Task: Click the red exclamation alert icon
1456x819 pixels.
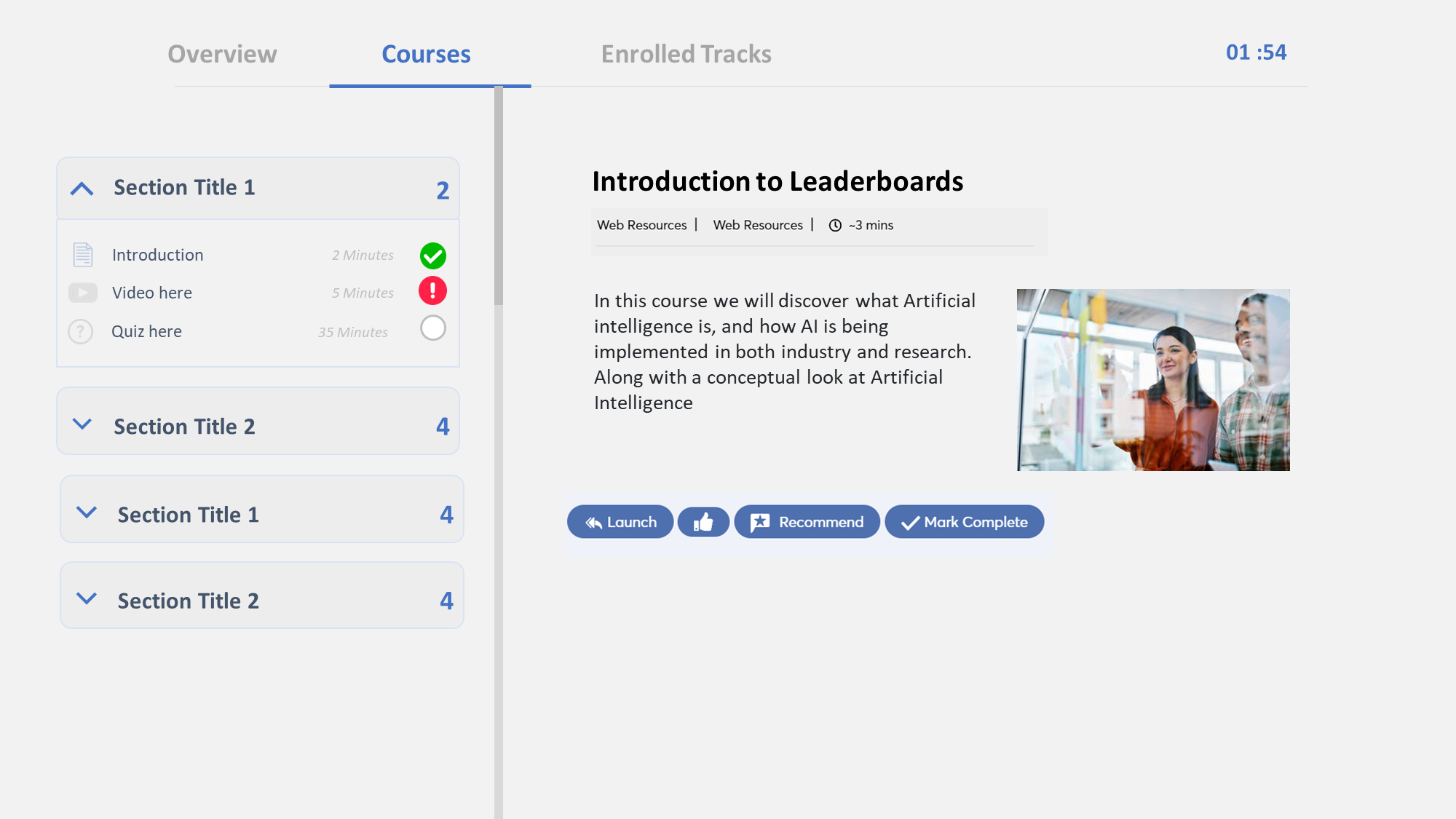Action: pos(432,290)
